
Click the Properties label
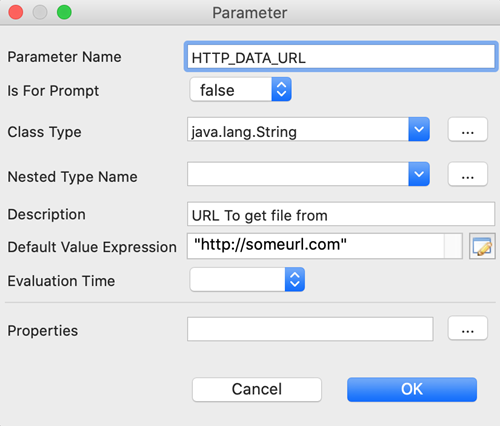(43, 331)
